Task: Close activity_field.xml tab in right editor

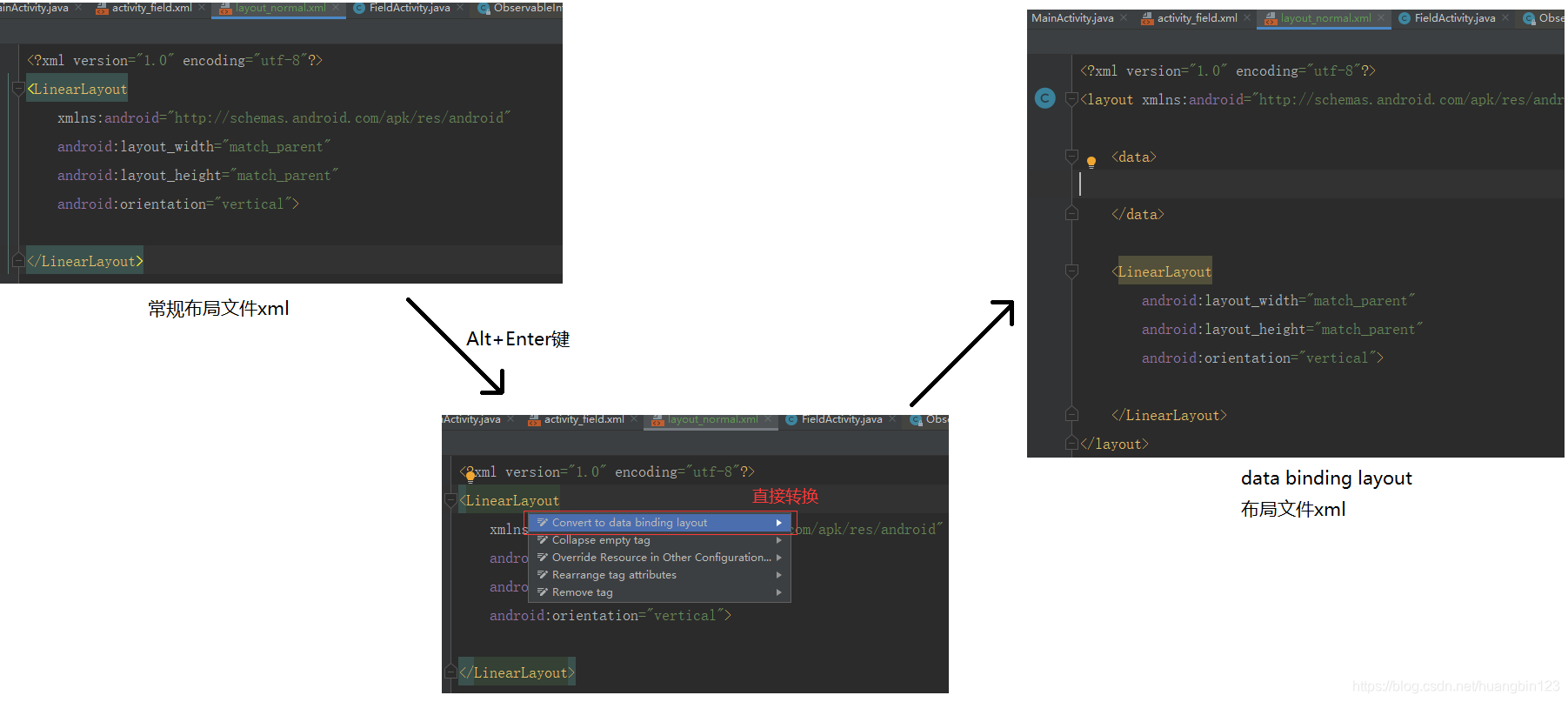Action: (1248, 17)
